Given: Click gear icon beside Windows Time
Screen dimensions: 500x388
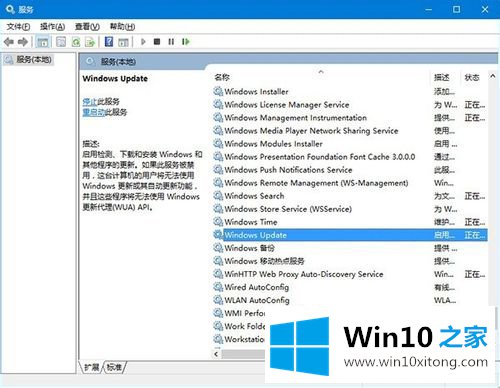Looking at the screenshot, I should click(x=218, y=221).
